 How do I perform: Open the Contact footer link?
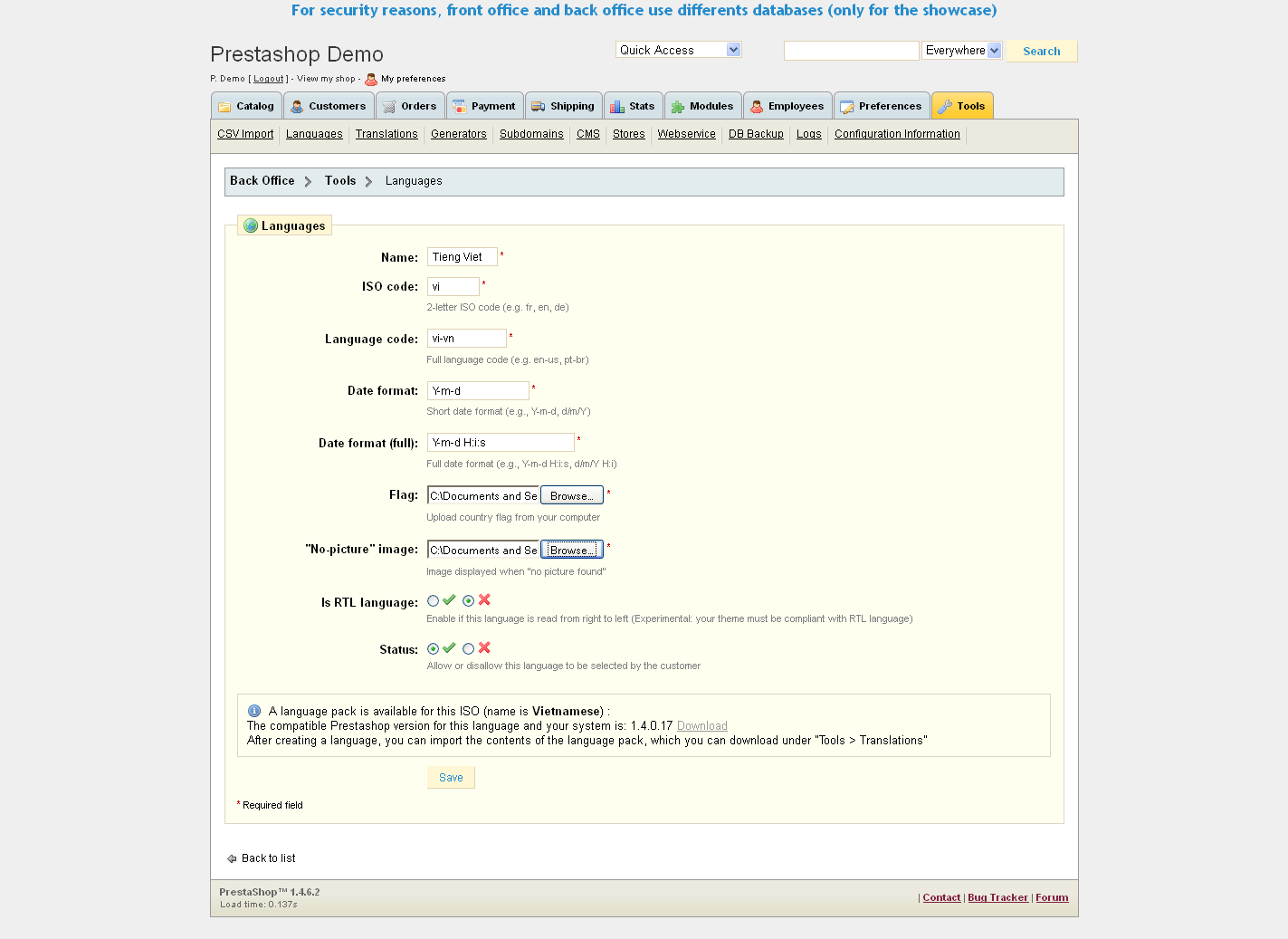(x=941, y=897)
